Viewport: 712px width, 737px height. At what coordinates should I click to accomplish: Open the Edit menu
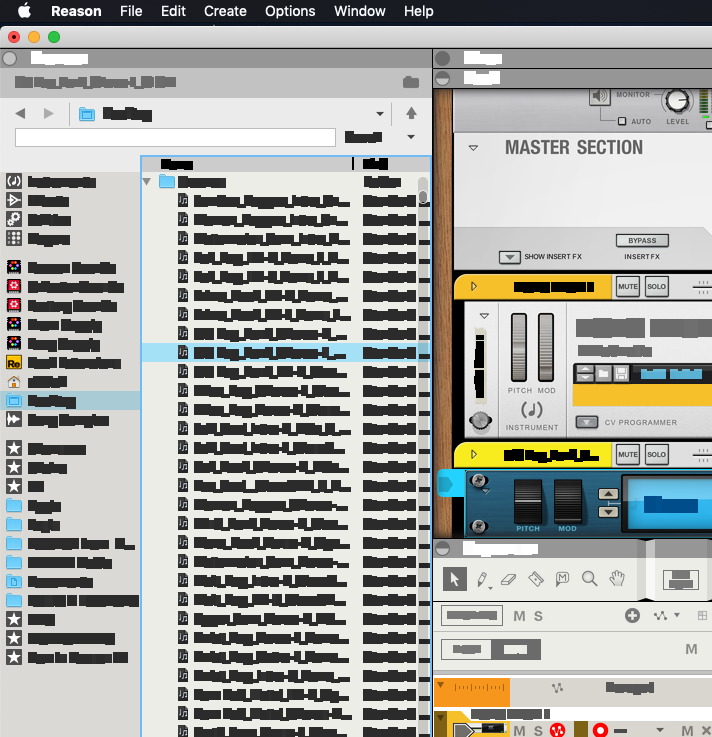point(173,11)
